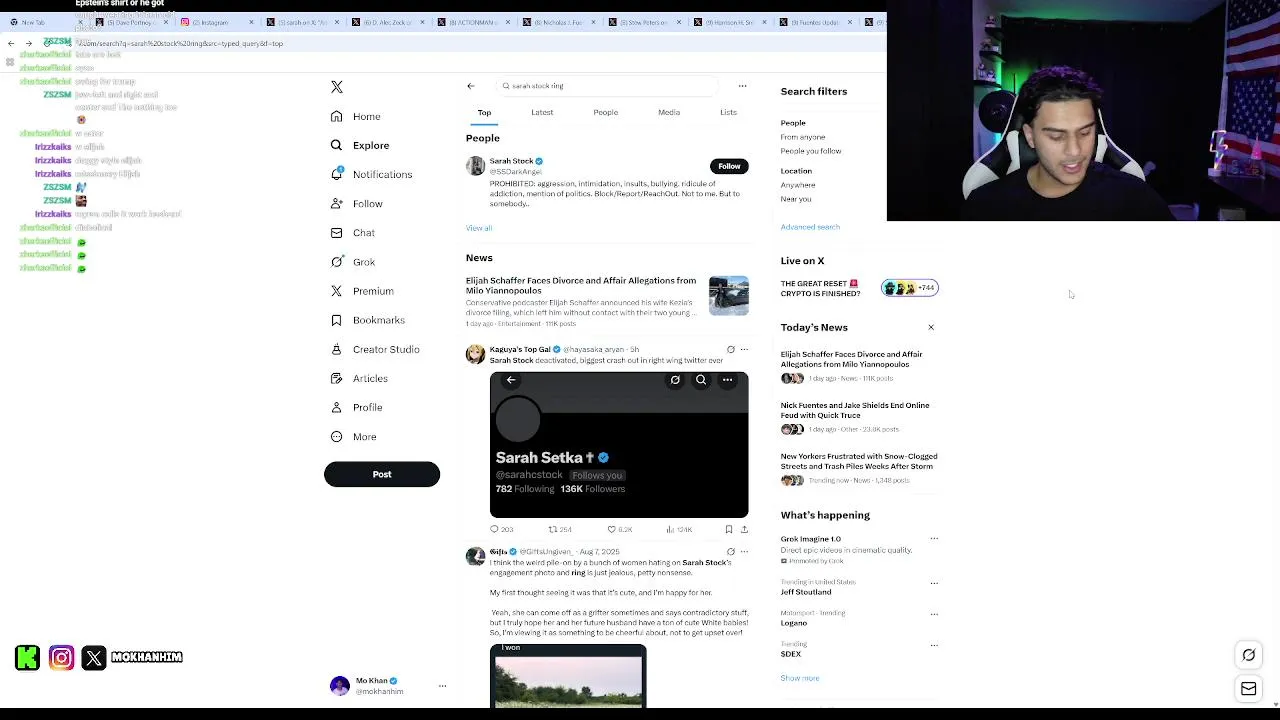Open Creator Studio in the sidebar

pos(375,349)
